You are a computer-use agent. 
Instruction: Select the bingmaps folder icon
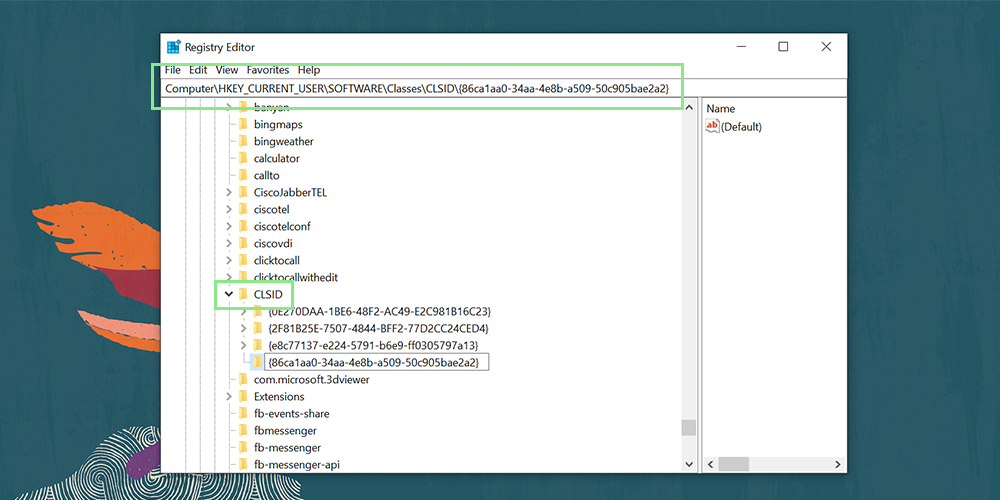(242, 124)
